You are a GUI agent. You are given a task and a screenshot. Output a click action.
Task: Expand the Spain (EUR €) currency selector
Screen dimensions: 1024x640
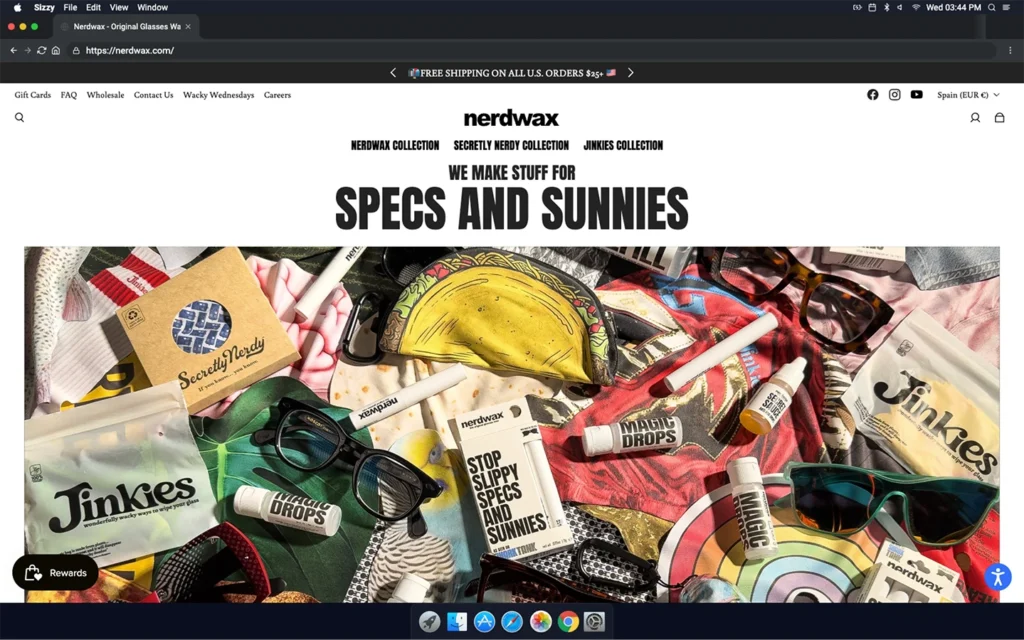[967, 95]
